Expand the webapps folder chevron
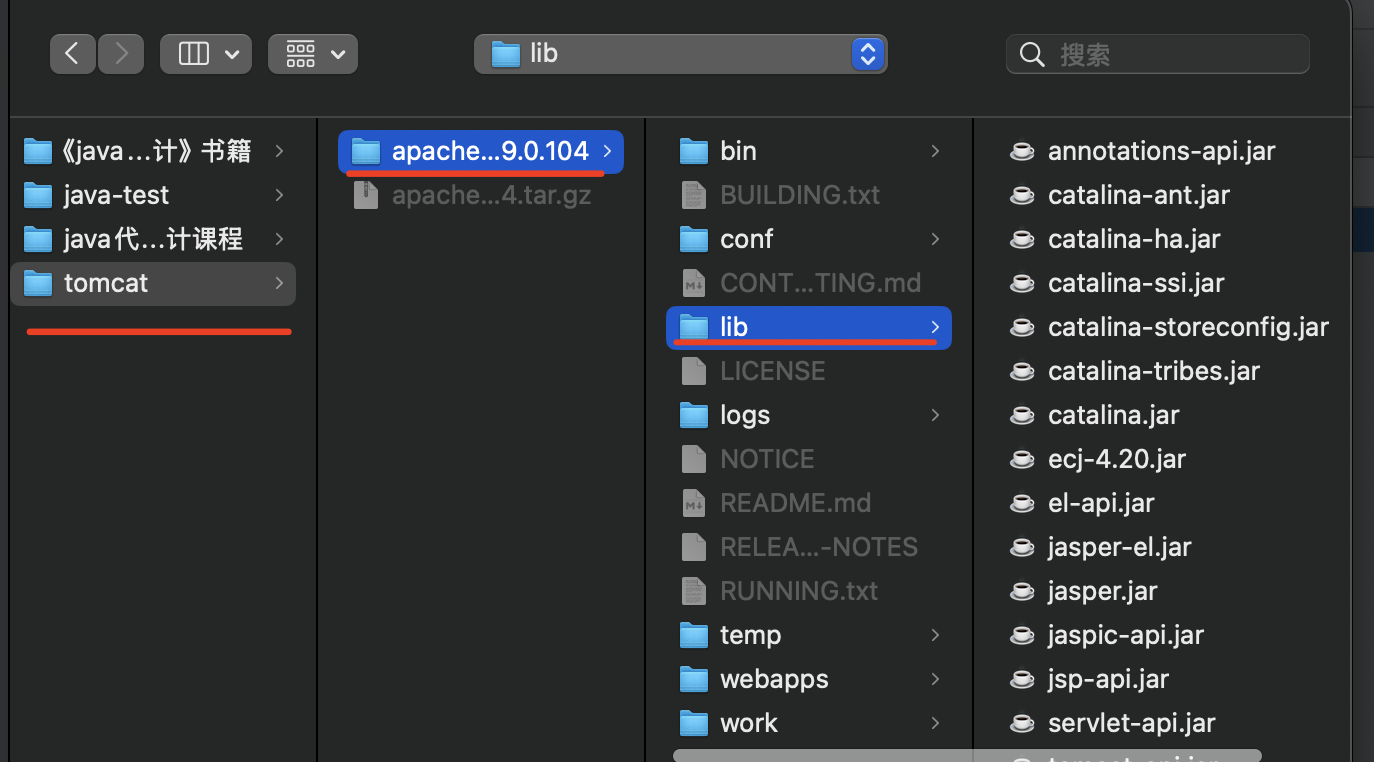Viewport: 1374px width, 762px height. tap(935, 679)
